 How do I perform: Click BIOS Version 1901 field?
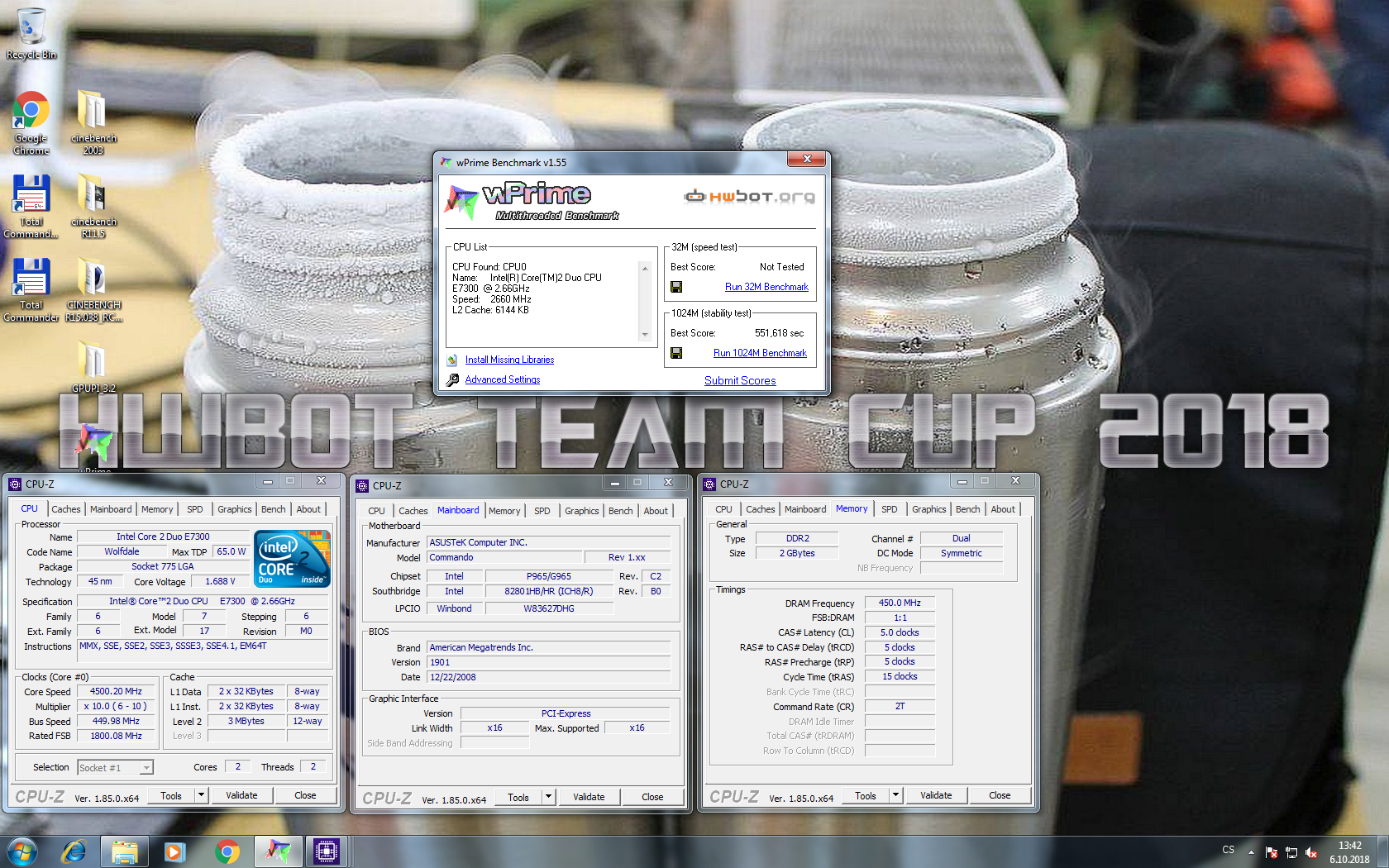(548, 662)
